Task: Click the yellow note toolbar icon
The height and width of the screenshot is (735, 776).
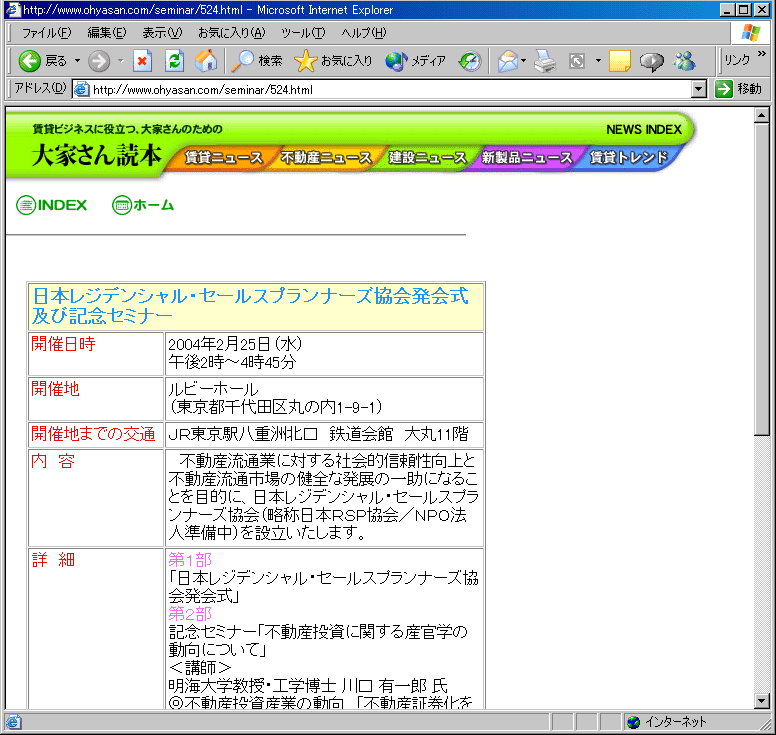Action: click(x=620, y=61)
